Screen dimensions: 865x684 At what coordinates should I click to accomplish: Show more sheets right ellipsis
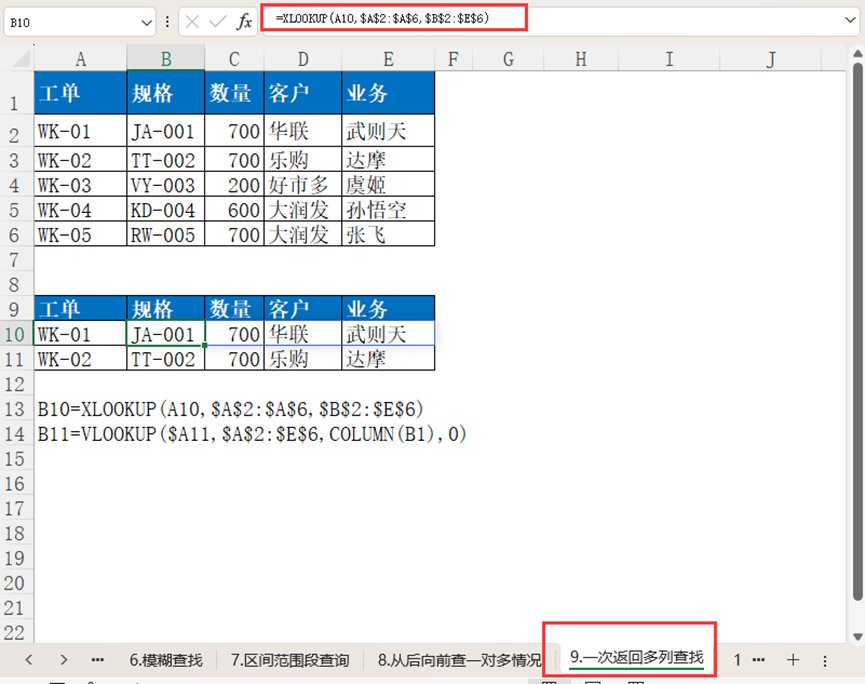coord(759,660)
